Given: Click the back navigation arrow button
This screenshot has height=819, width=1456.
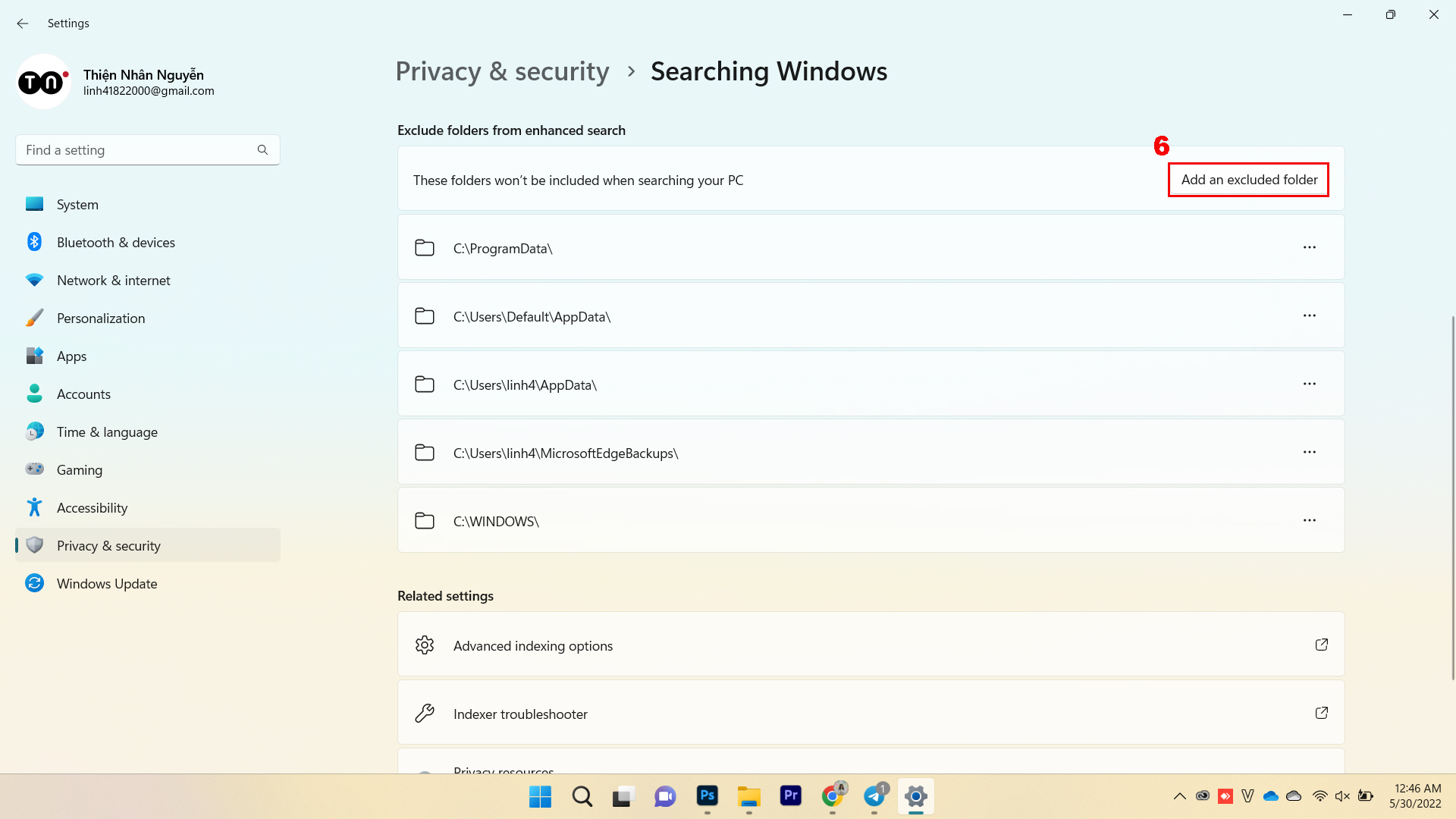Looking at the screenshot, I should point(23,22).
